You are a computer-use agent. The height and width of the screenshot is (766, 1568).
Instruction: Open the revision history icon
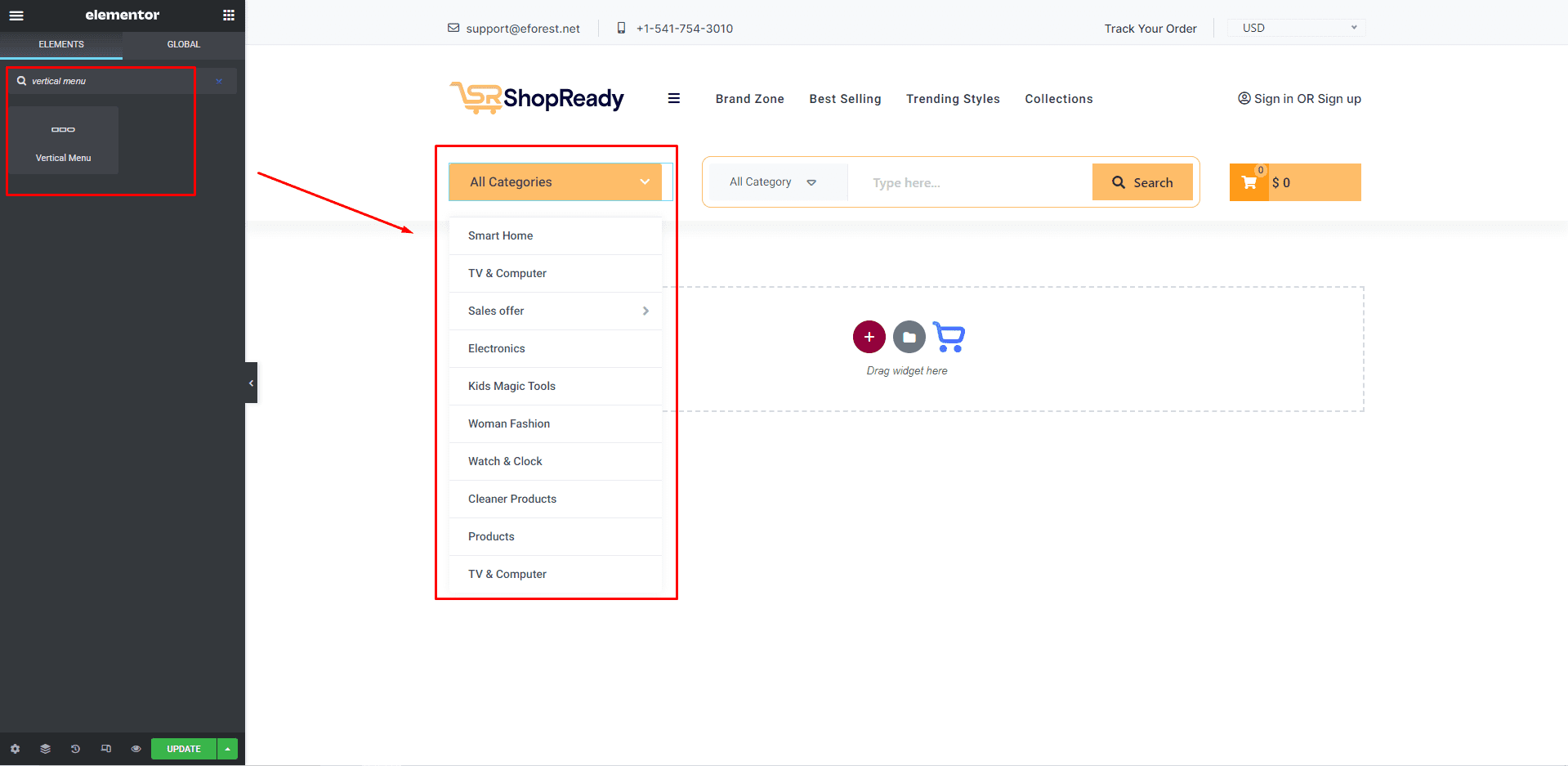click(75, 749)
